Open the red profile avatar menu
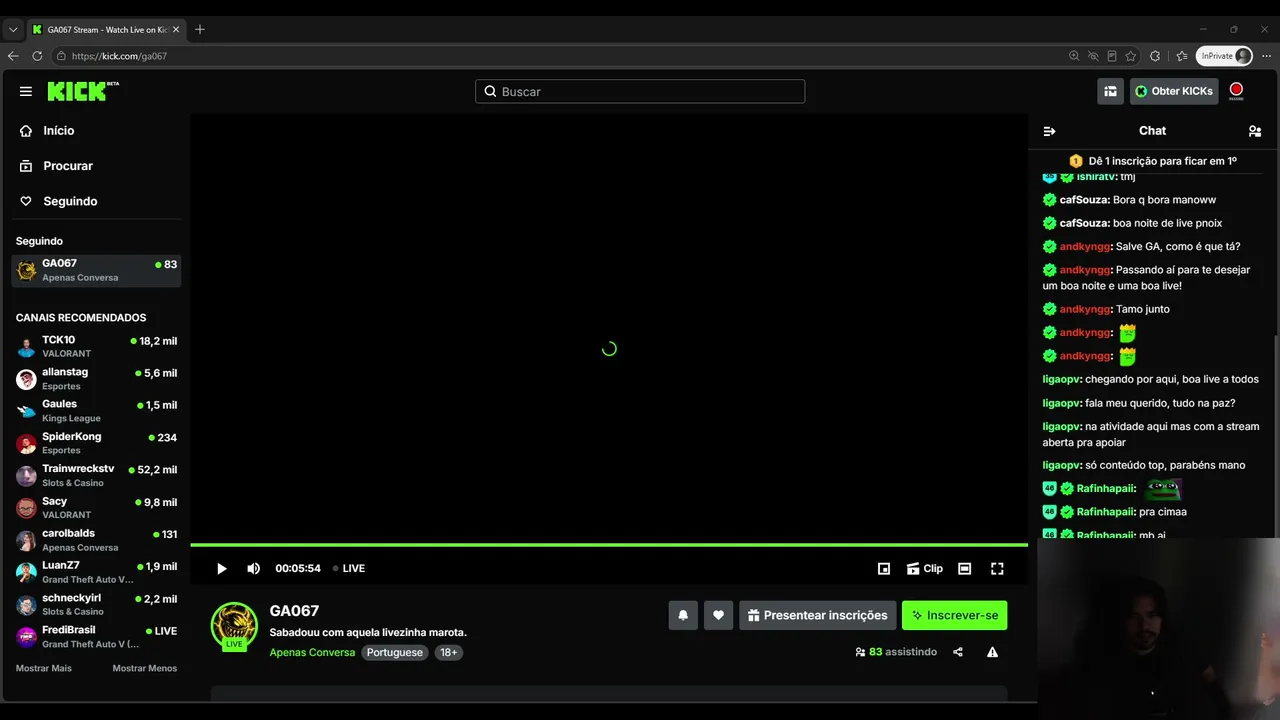 pos(1236,91)
